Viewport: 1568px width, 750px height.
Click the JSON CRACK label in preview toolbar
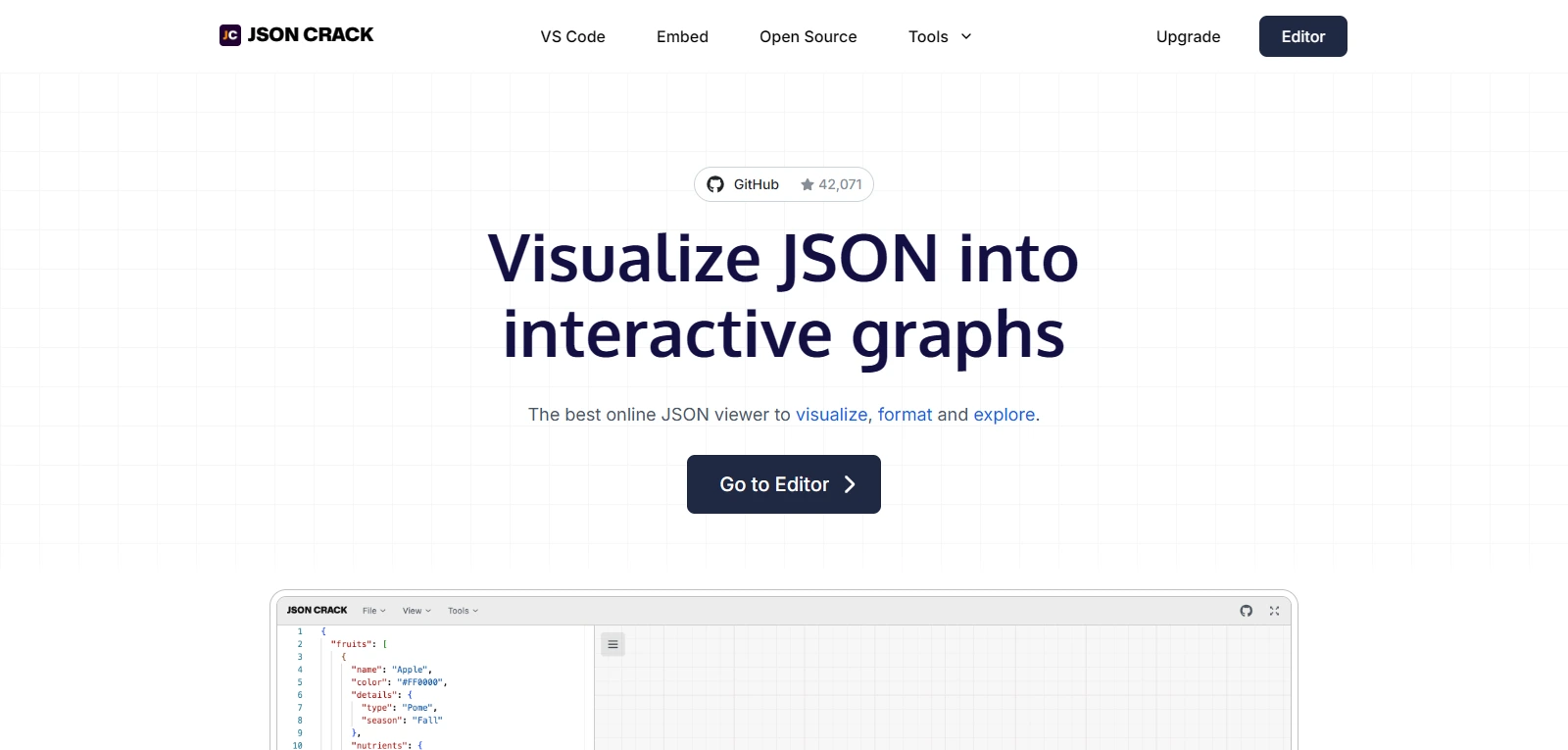pyautogui.click(x=317, y=610)
